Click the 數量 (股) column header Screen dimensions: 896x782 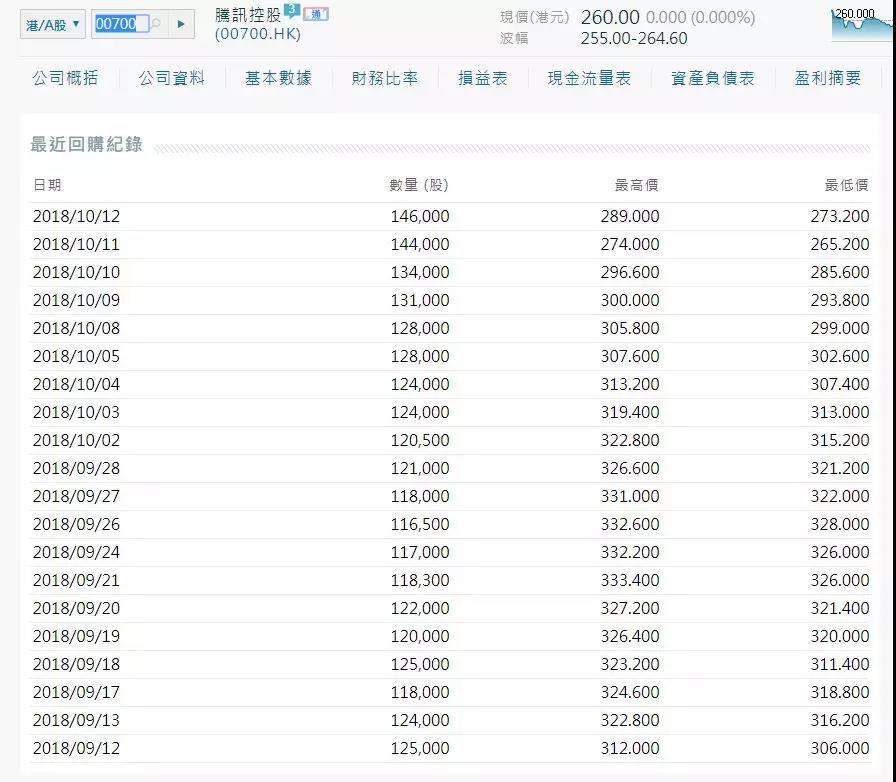point(419,185)
